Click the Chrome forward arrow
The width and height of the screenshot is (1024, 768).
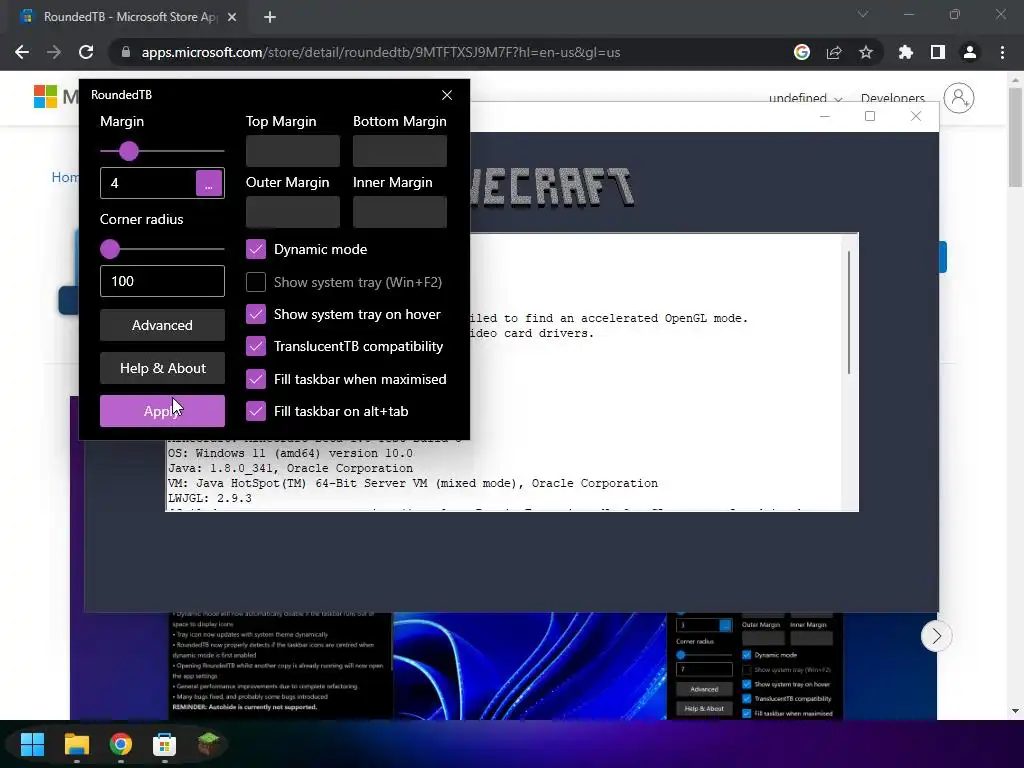[x=54, y=52]
